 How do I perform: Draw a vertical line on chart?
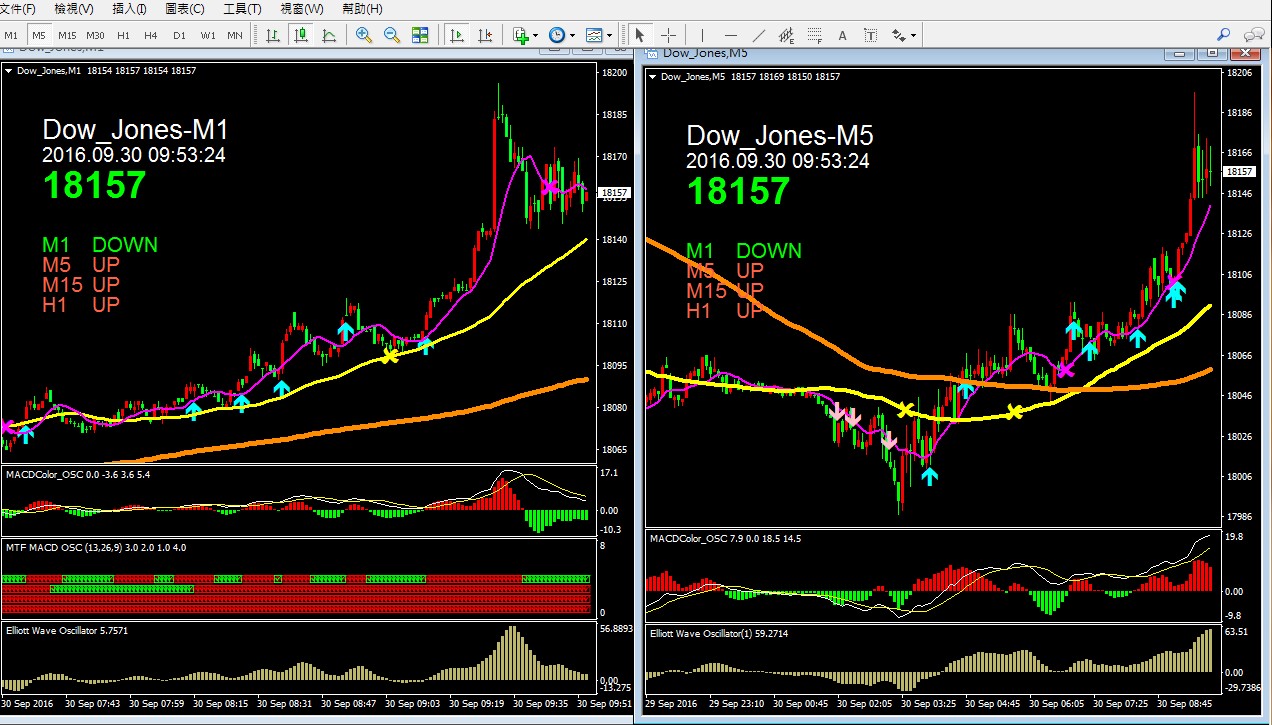click(703, 35)
